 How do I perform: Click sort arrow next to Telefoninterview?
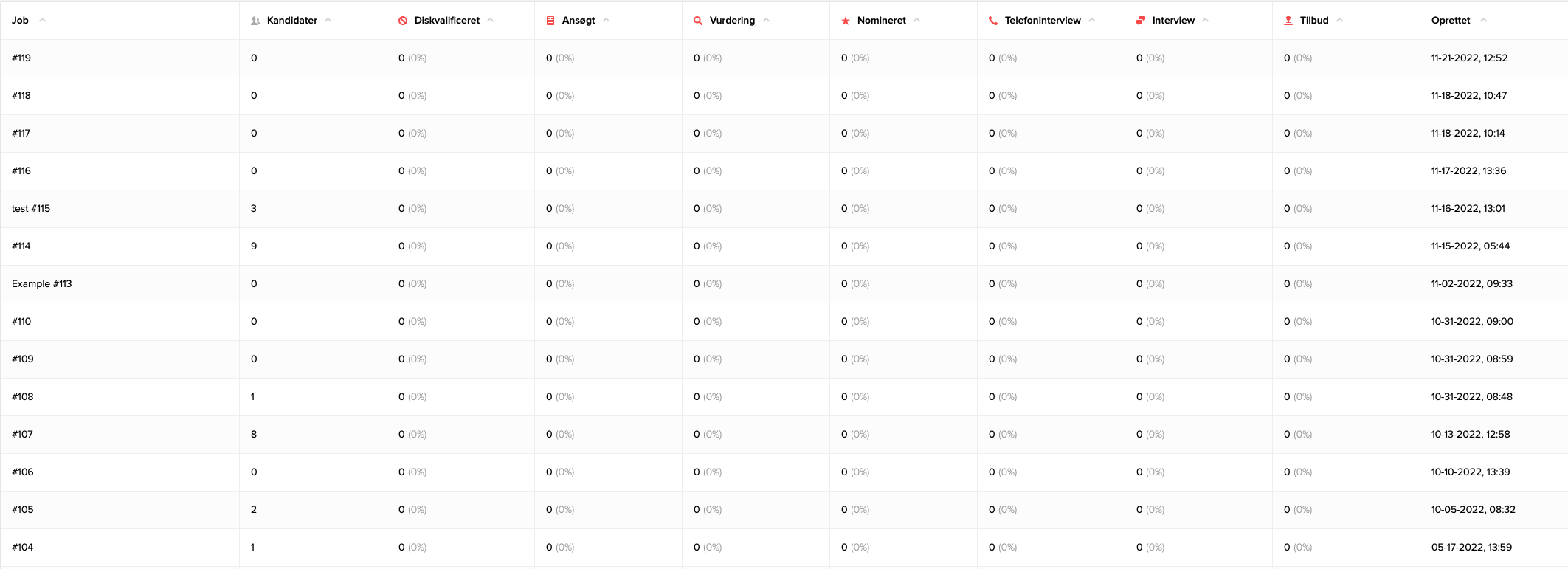click(x=1092, y=20)
